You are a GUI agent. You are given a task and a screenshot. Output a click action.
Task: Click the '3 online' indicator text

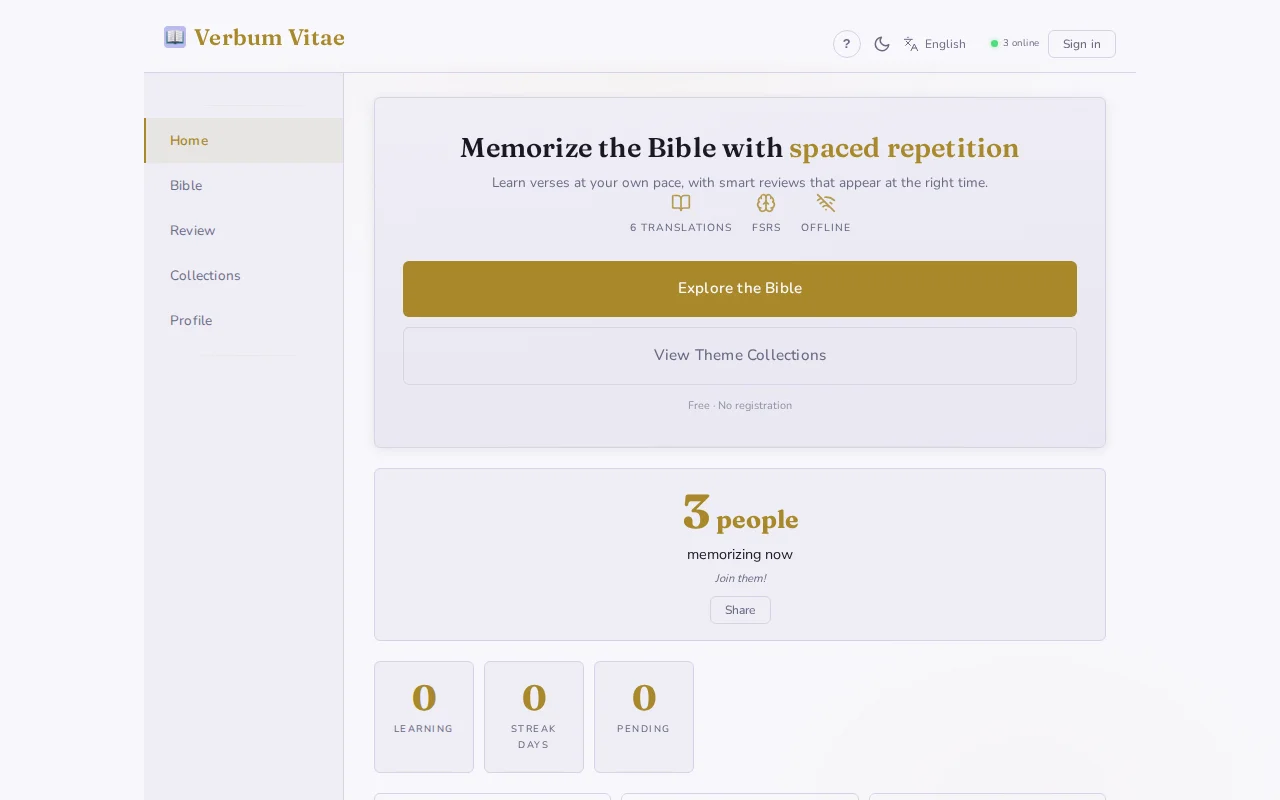1021,43
